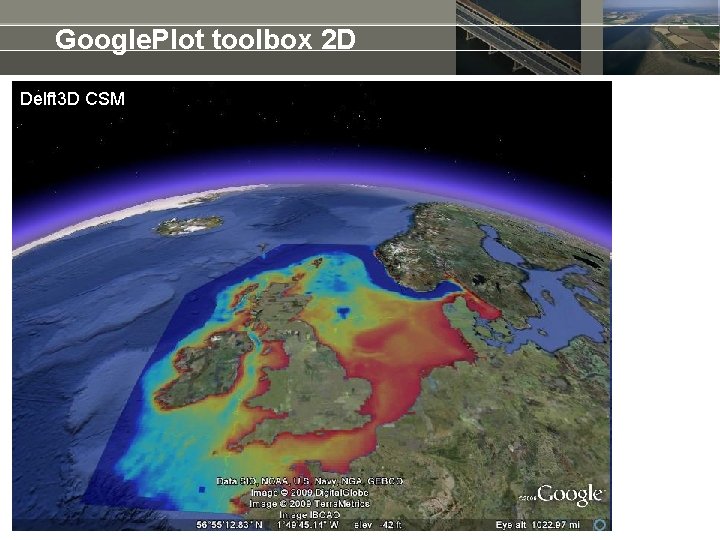This screenshot has width=720, height=540.
Task: Click longitude readout '1°49'45.11" W'
Action: [308, 524]
